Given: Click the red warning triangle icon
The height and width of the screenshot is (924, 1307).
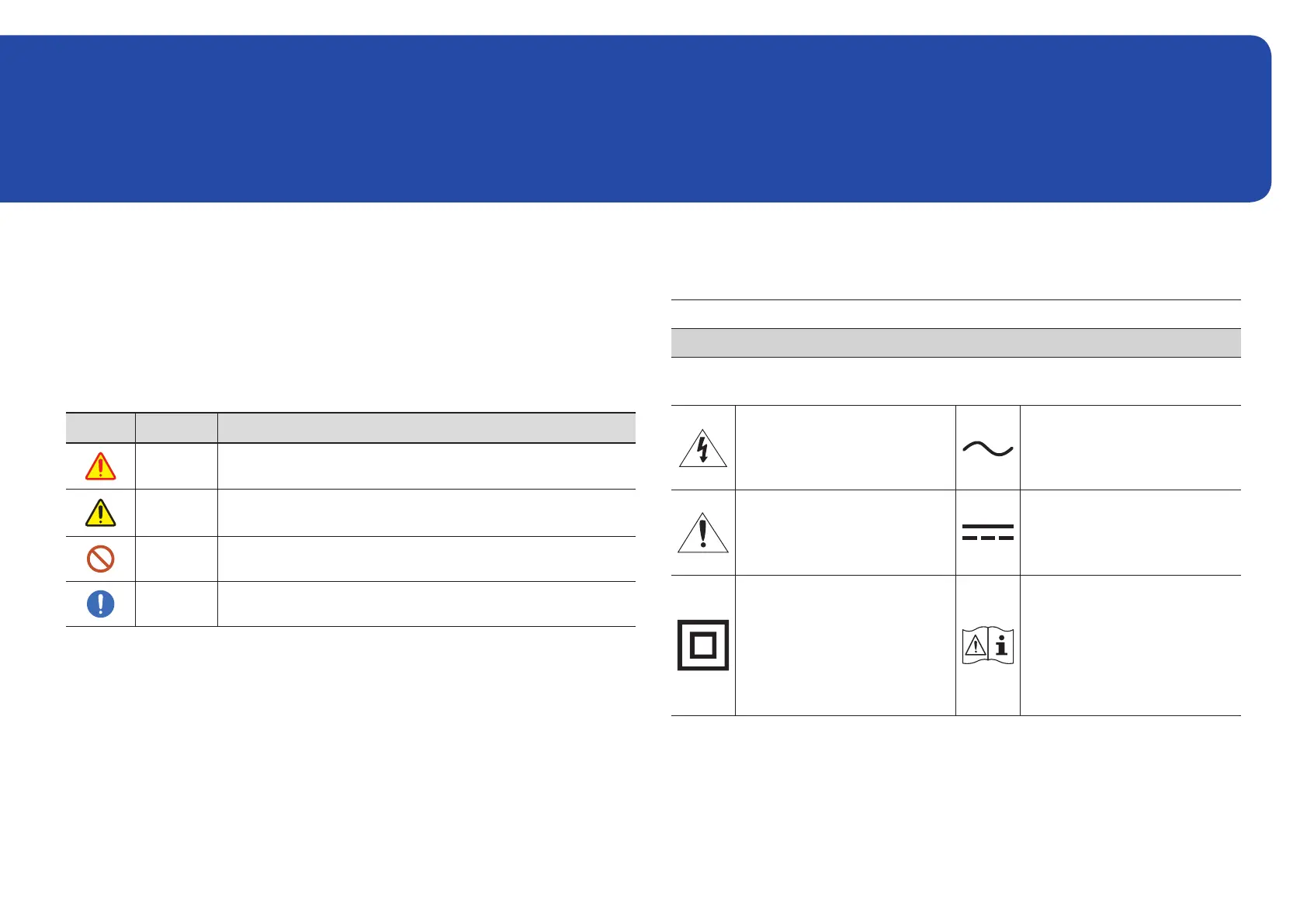Looking at the screenshot, I should pos(100,466).
